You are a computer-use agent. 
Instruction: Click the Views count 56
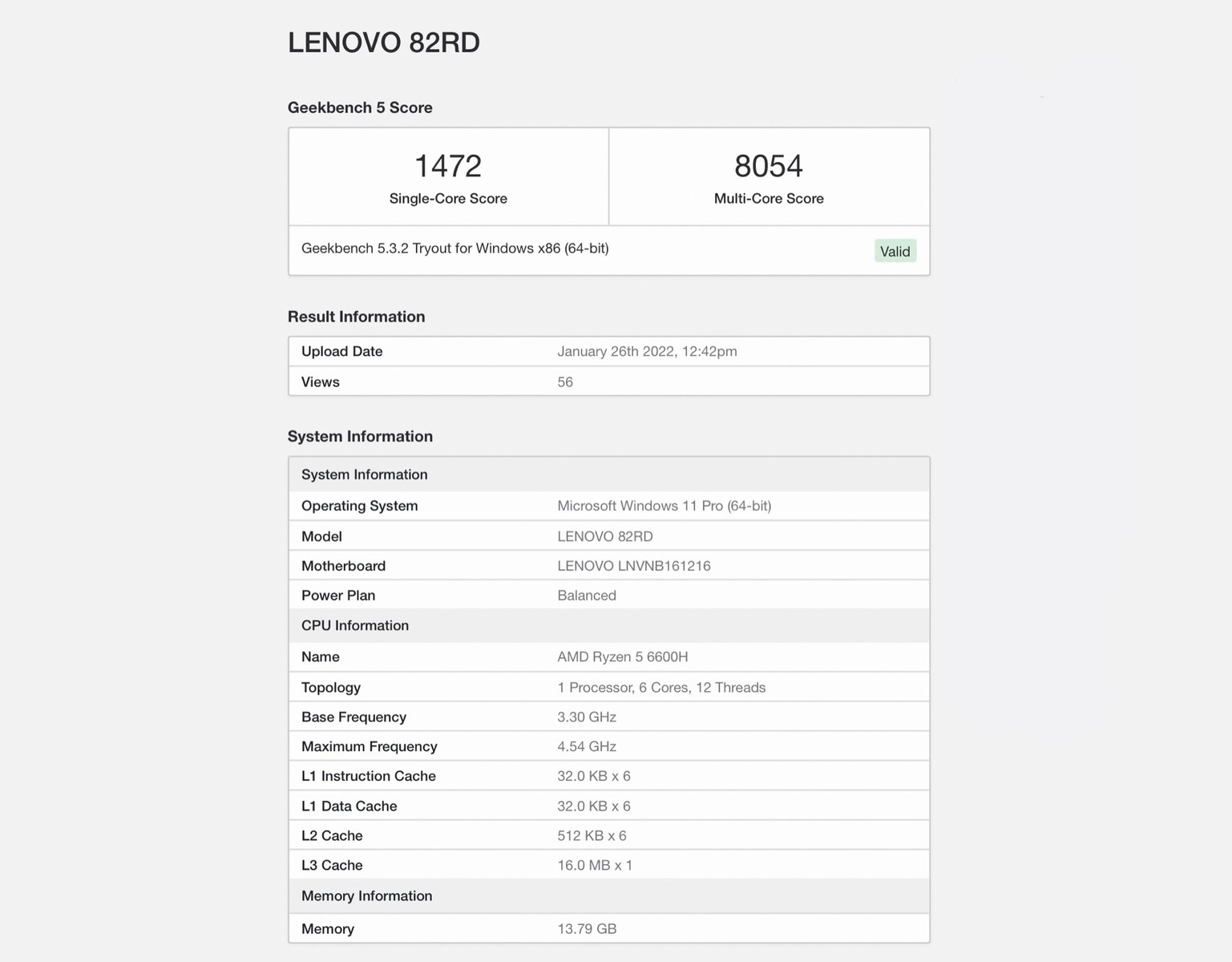(565, 382)
